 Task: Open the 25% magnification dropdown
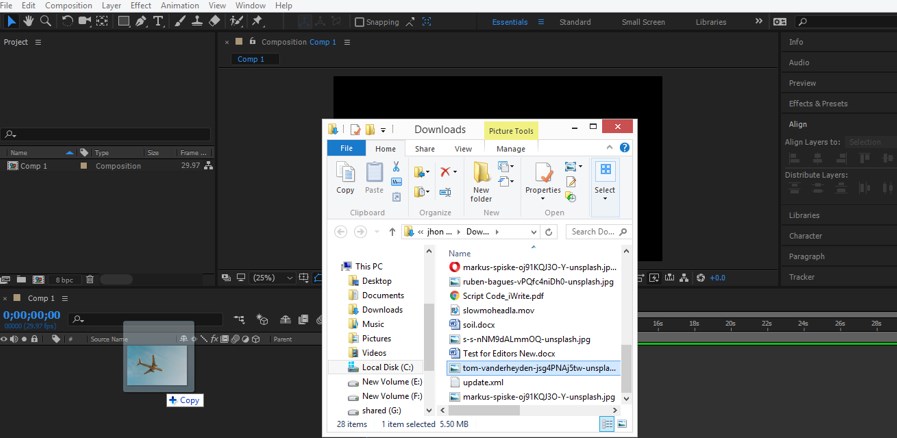[x=268, y=278]
